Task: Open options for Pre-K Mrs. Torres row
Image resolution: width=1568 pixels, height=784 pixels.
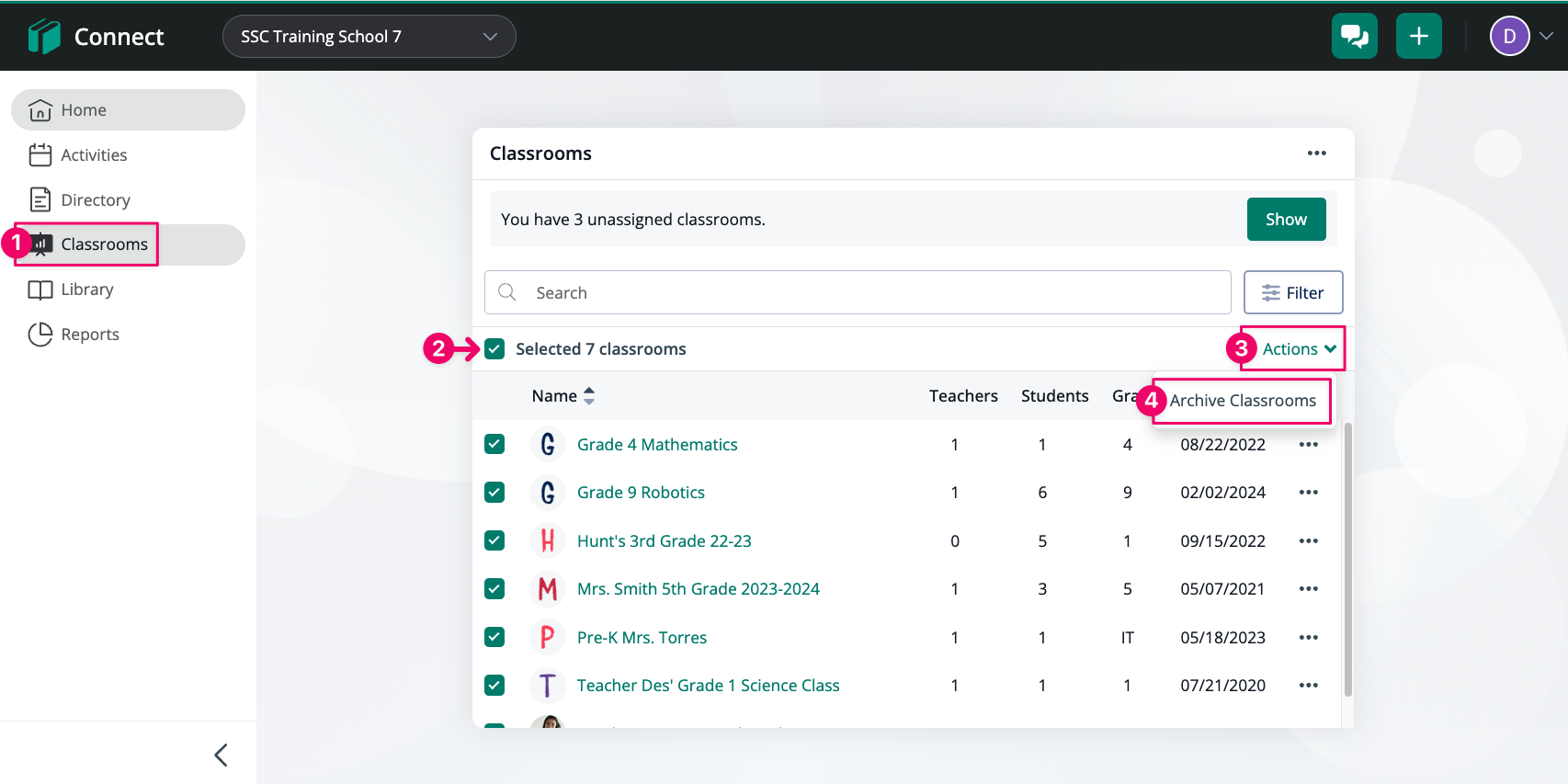Action: click(1309, 638)
